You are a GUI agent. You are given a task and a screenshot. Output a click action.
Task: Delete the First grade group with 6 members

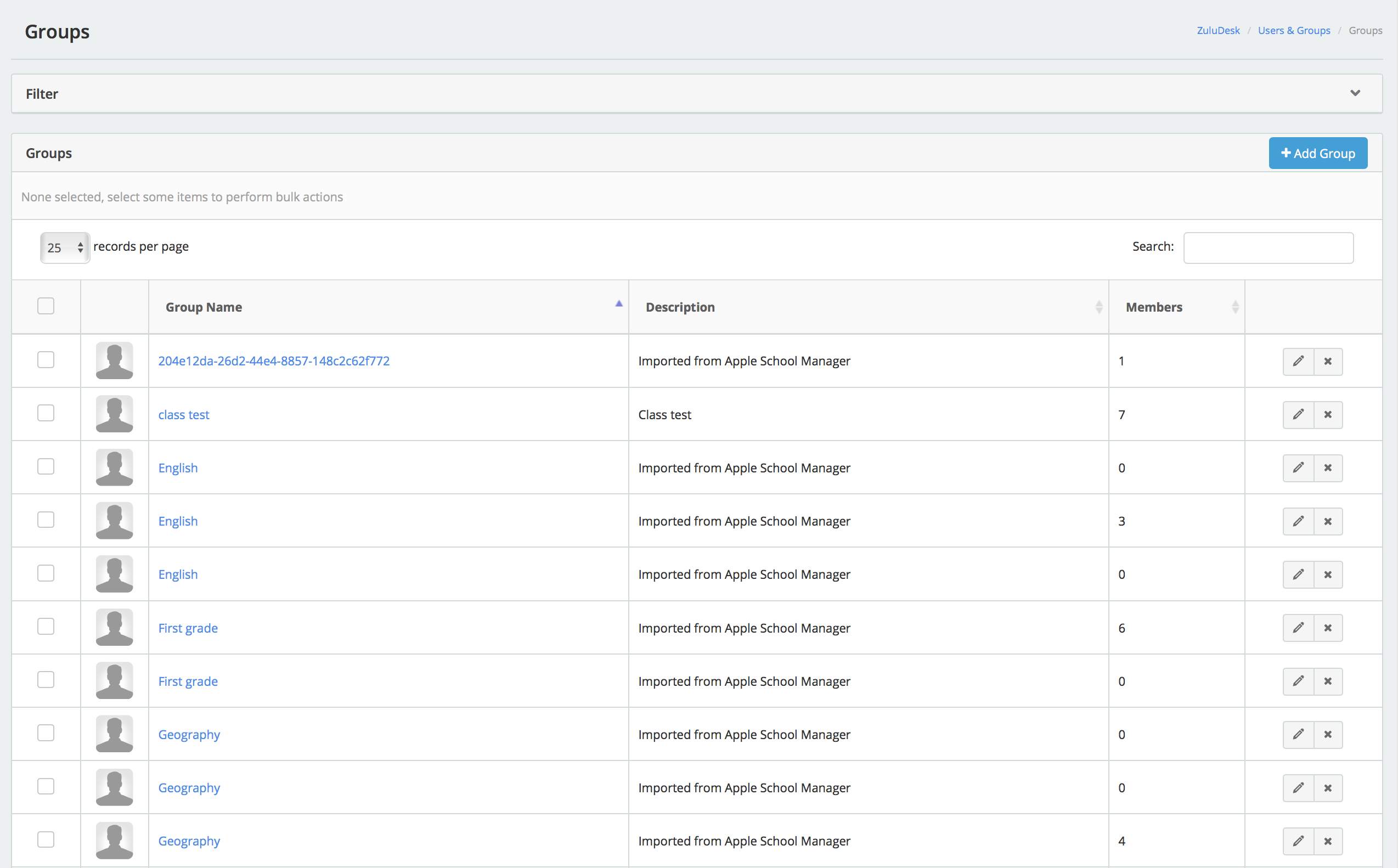click(x=1328, y=628)
